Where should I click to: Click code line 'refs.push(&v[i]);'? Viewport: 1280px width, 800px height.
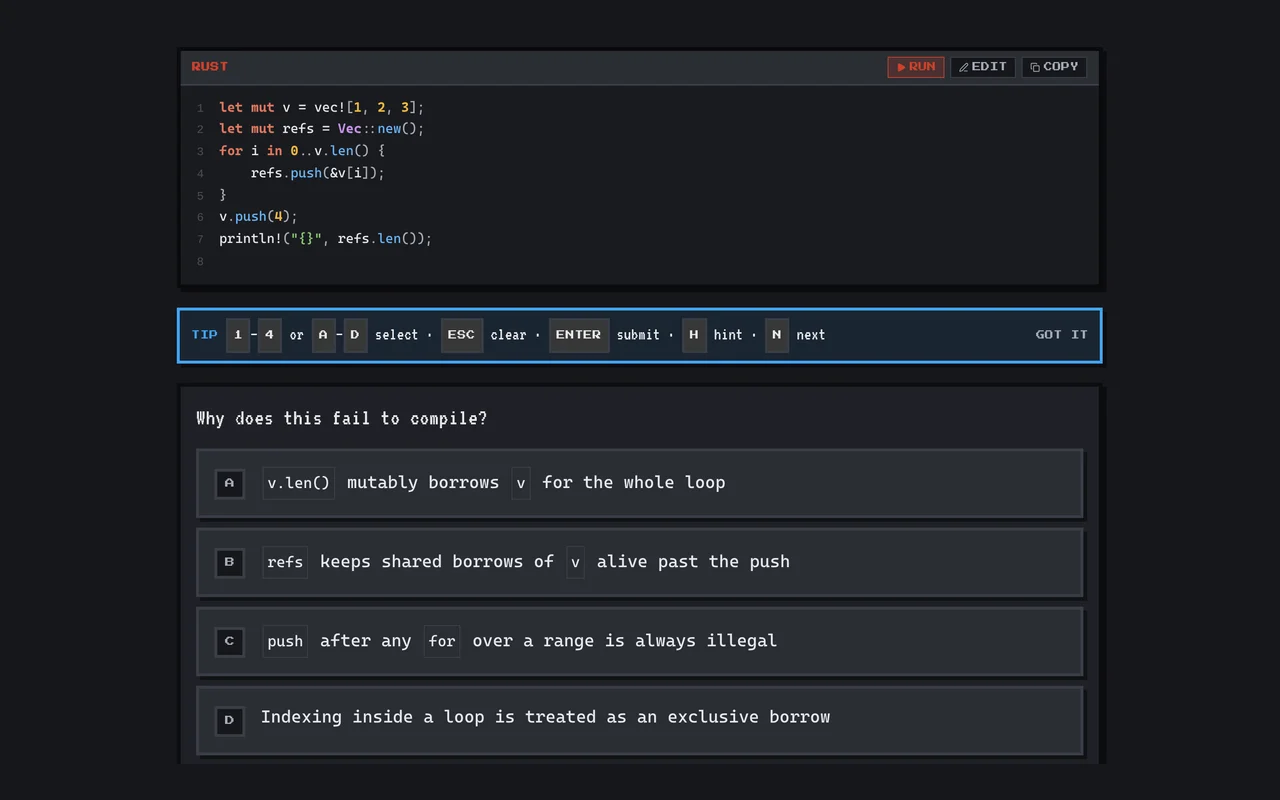pos(318,173)
